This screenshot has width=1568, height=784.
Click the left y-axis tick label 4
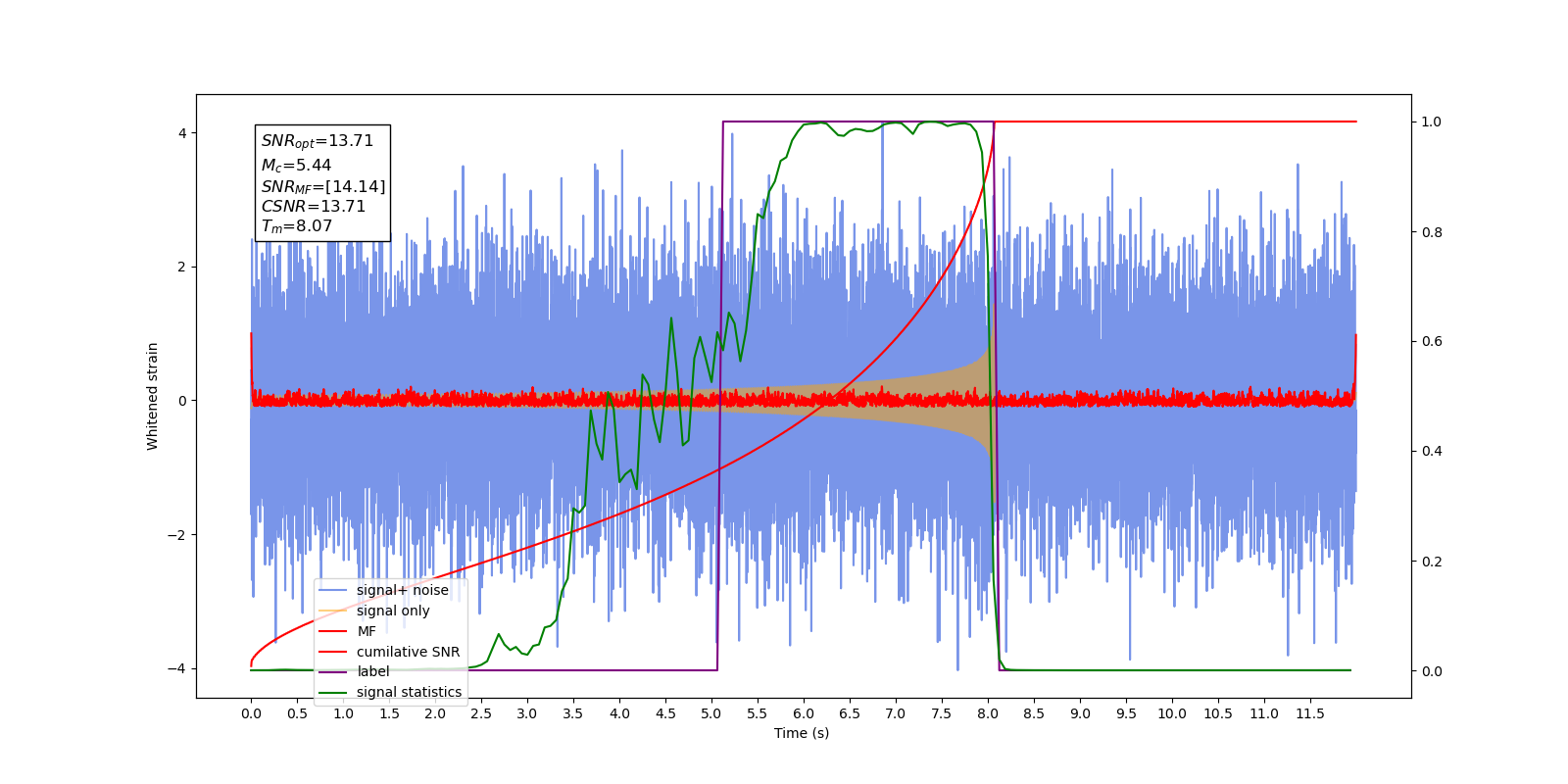click(182, 133)
